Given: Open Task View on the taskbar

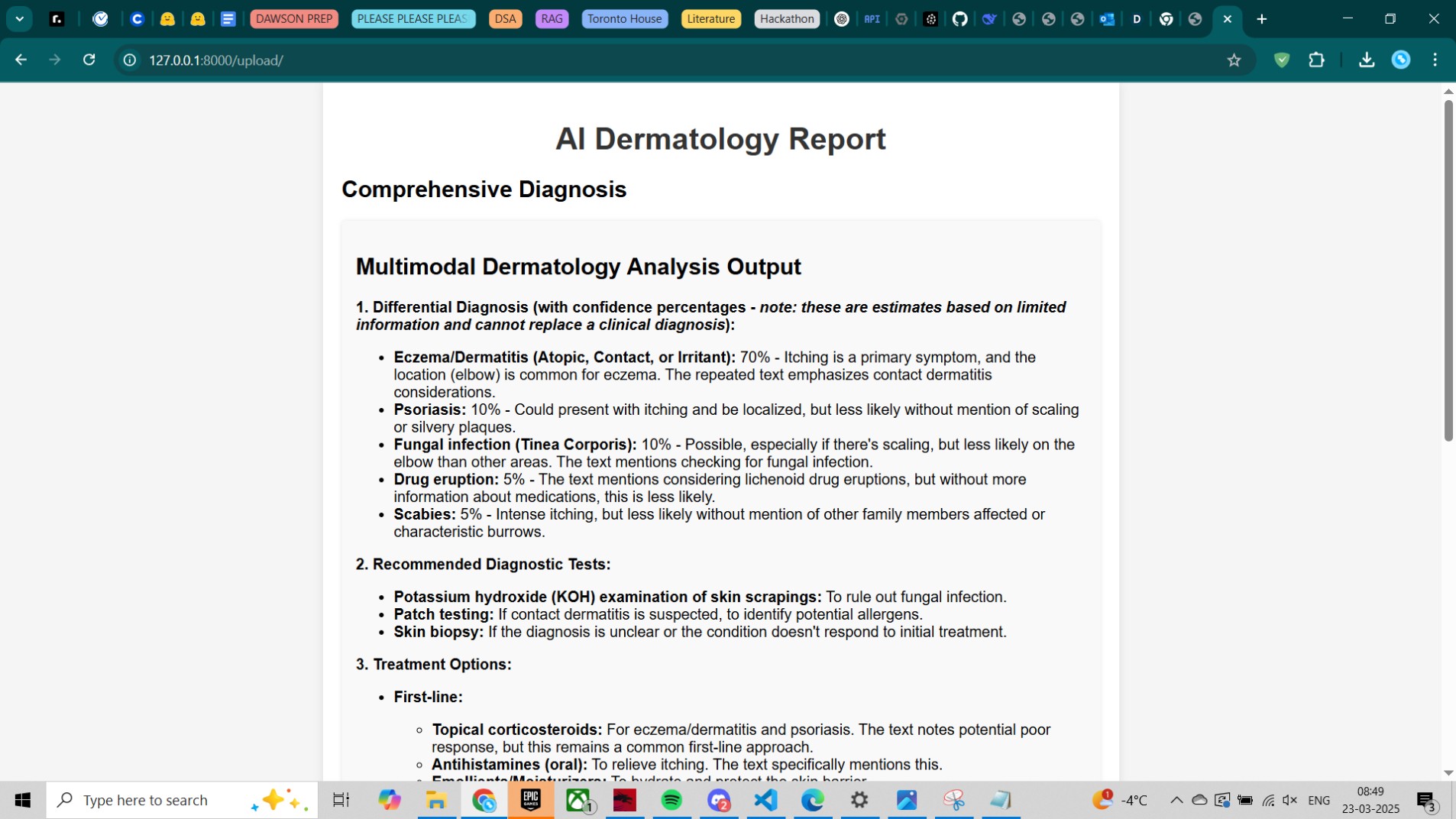Looking at the screenshot, I should point(341,800).
